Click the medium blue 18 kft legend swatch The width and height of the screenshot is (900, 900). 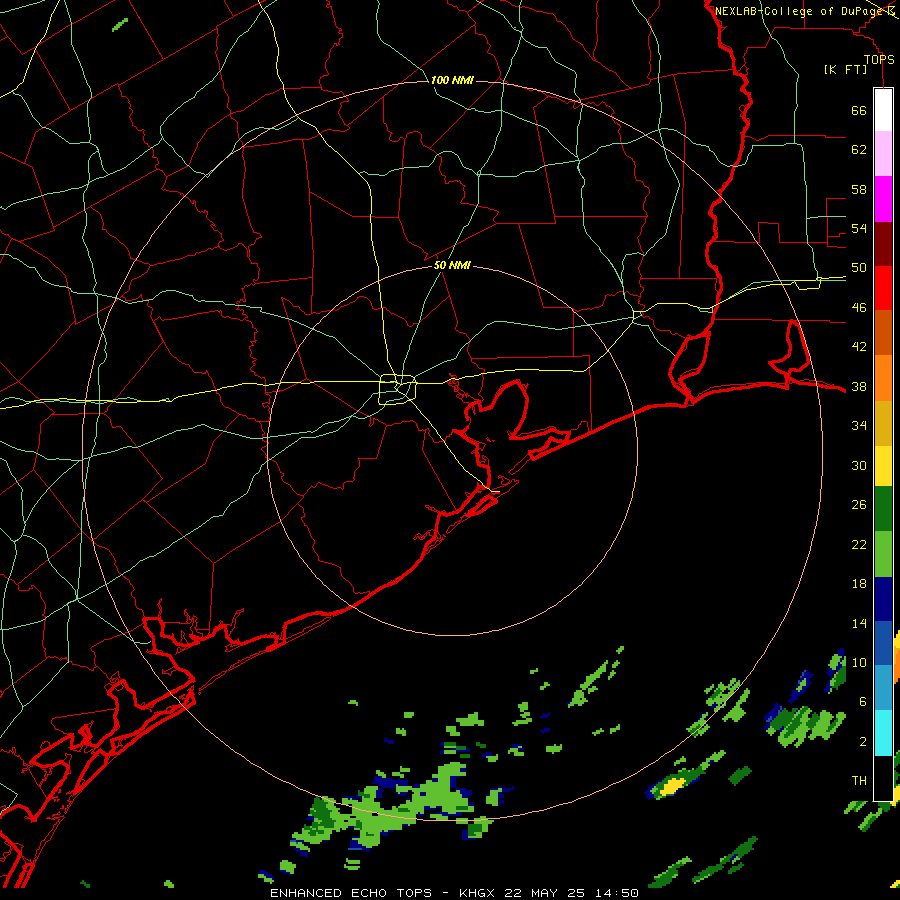click(883, 643)
